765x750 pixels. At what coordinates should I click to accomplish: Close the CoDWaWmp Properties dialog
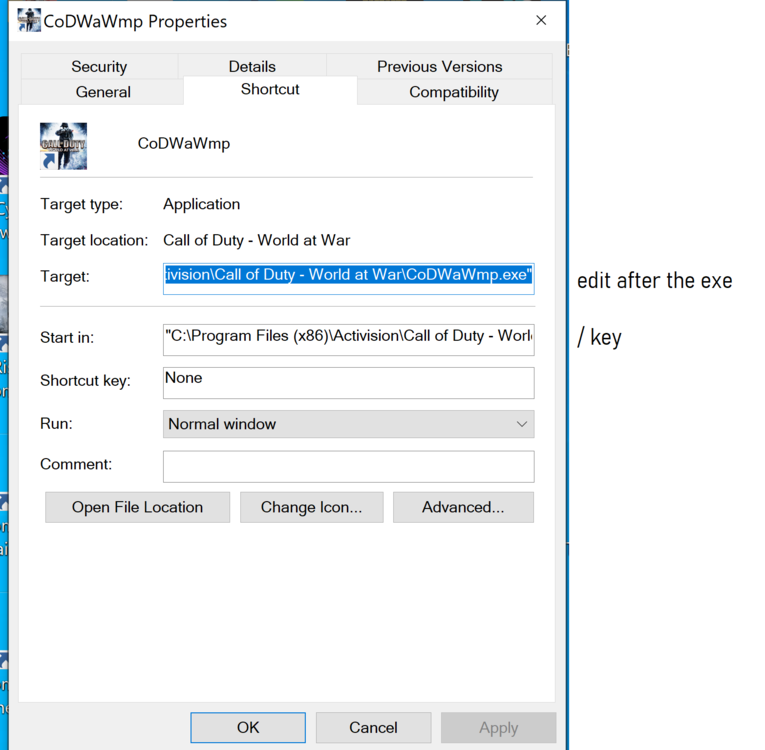click(541, 20)
